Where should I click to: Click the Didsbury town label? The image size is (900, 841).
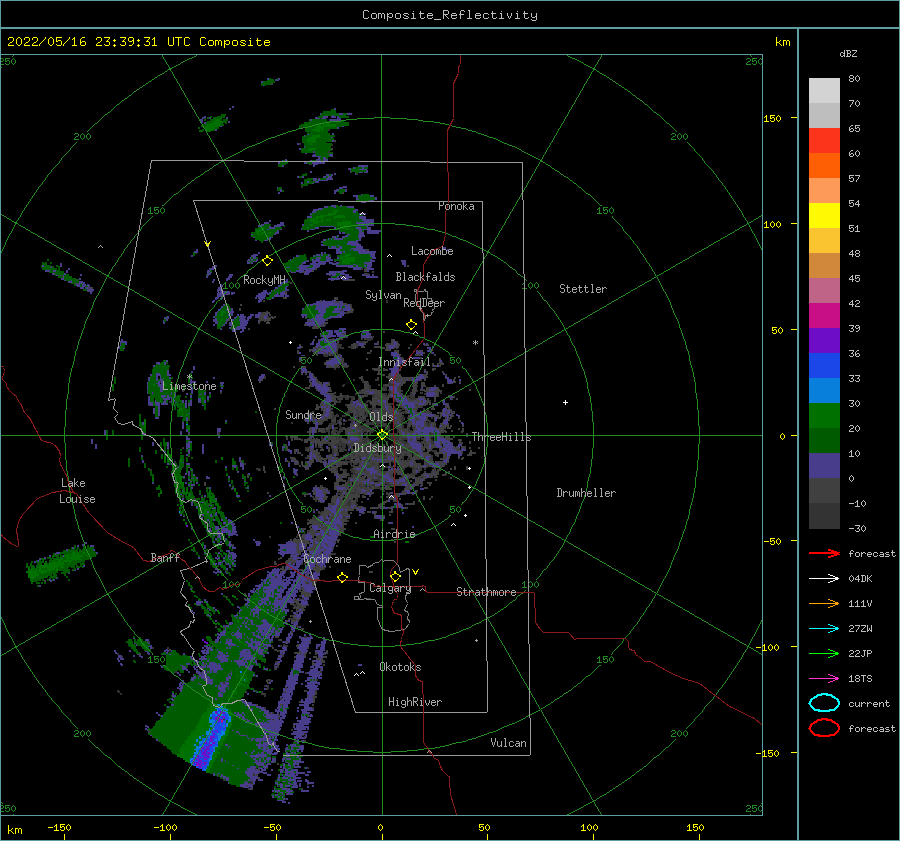pos(377,448)
